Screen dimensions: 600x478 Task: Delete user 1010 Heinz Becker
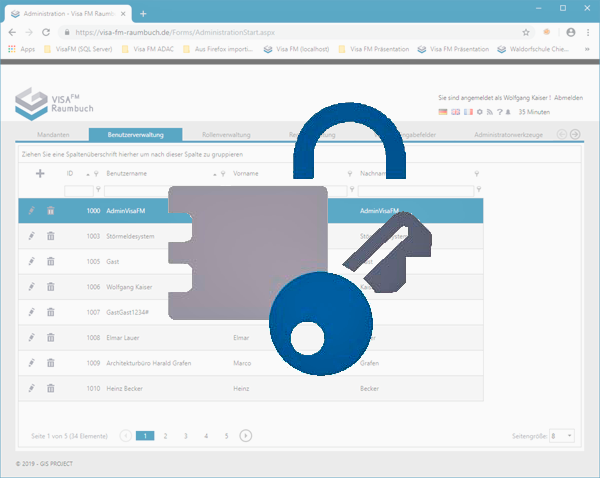pos(51,388)
